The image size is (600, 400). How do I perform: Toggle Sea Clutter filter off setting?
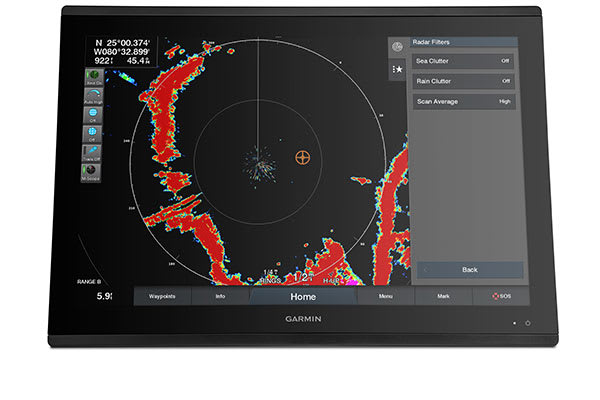[464, 61]
